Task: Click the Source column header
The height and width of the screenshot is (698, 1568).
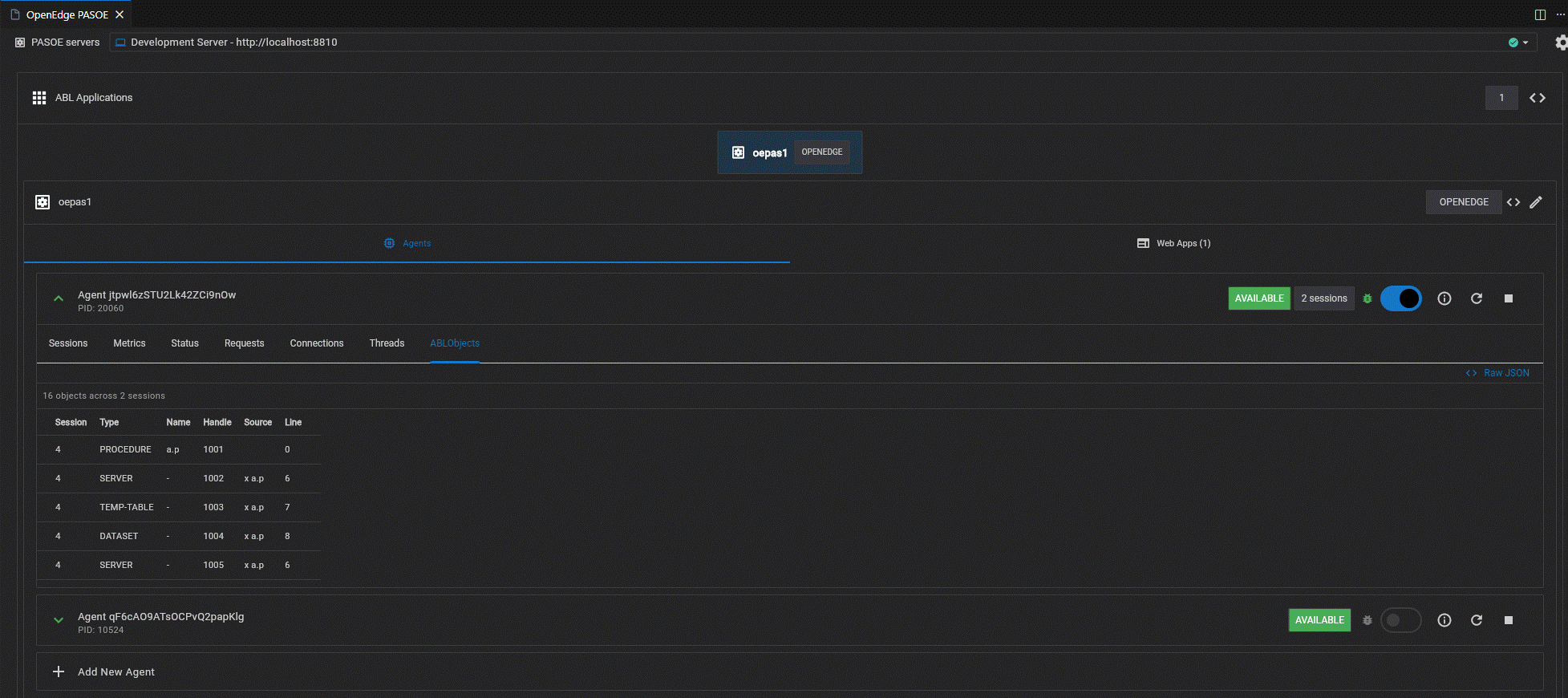Action: pos(258,422)
